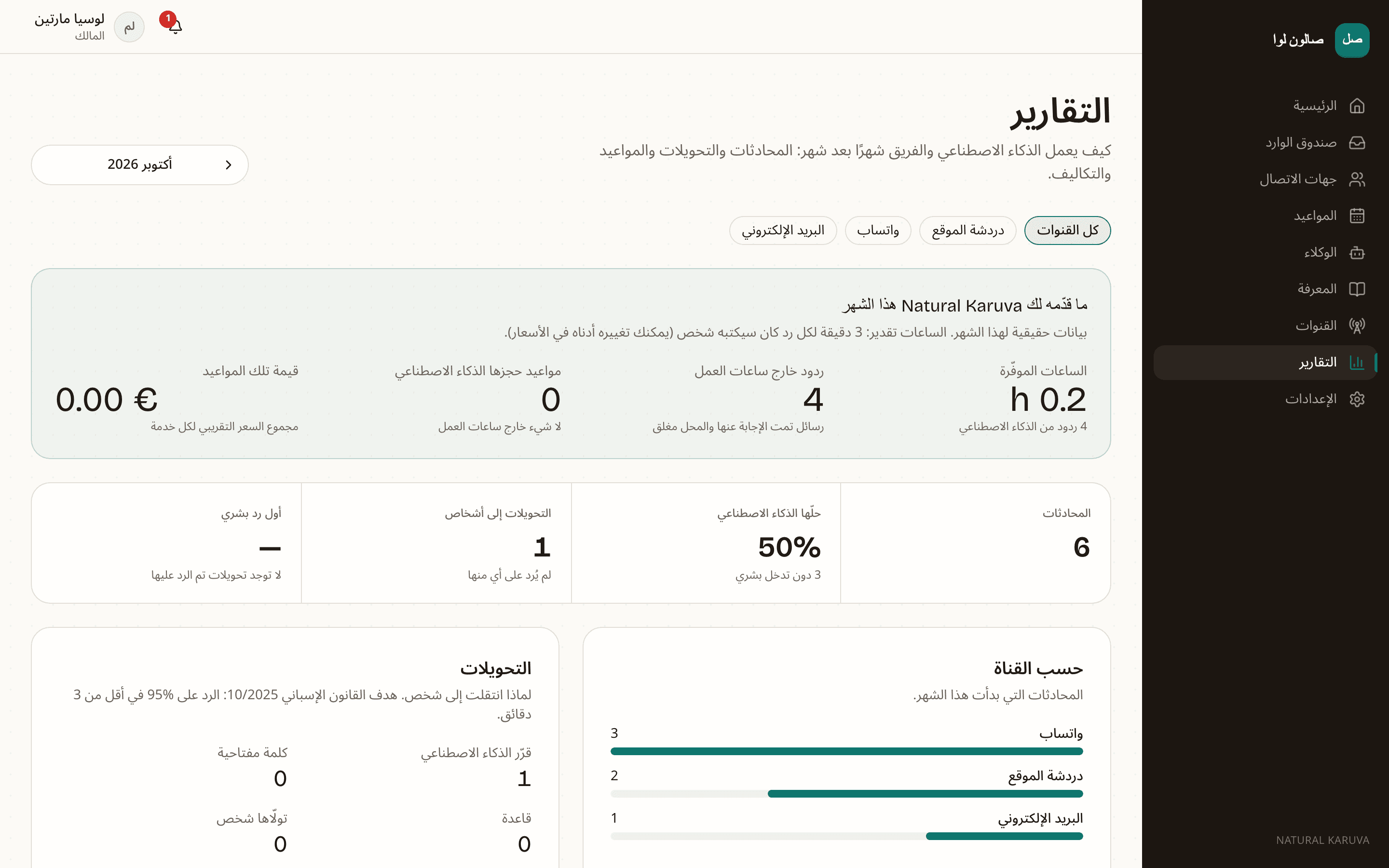Open the القنوات antenna icon
This screenshot has width=1389, height=868.
click(1357, 326)
